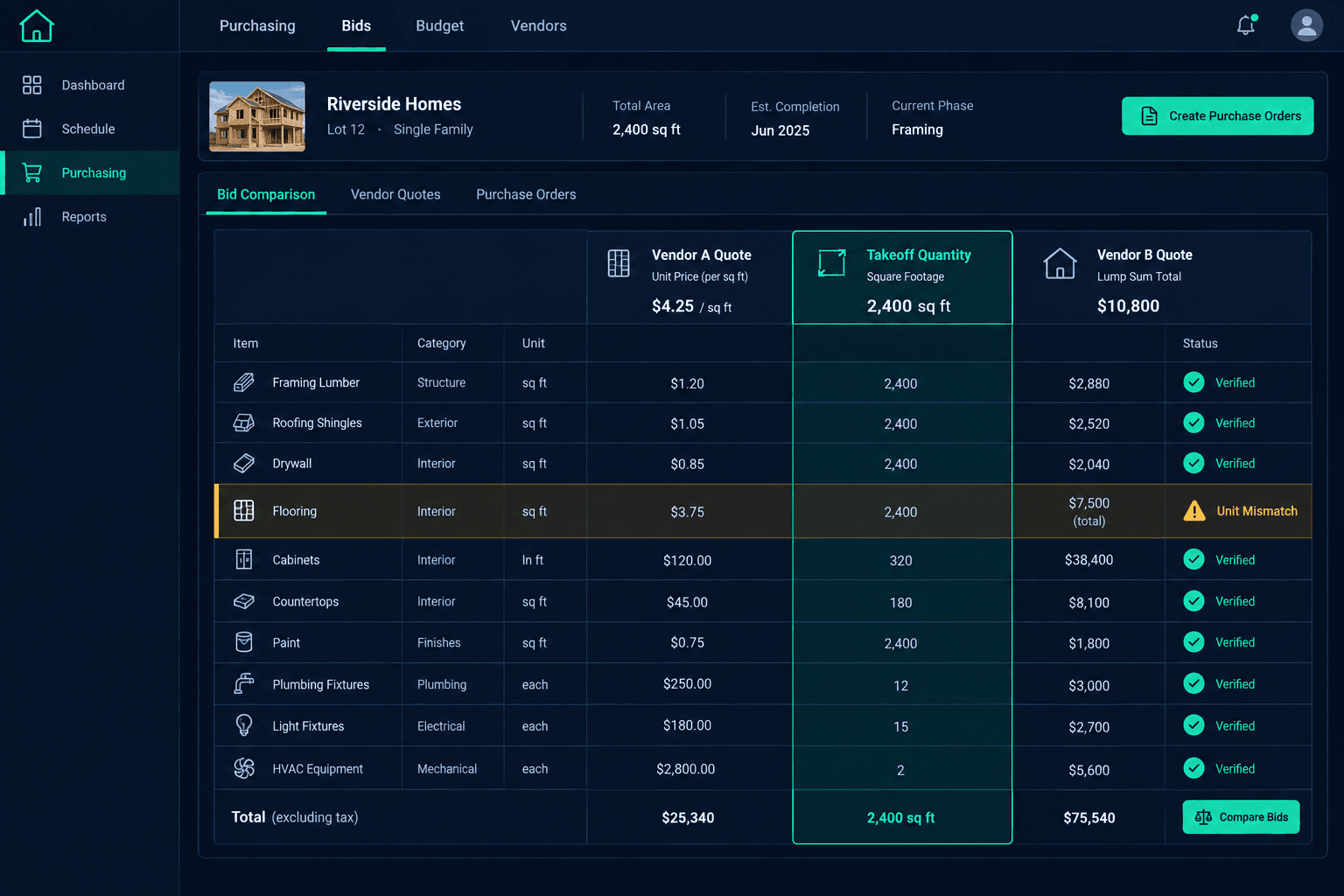
Task: Click the Vendor B Quote house icon
Action: (x=1060, y=263)
